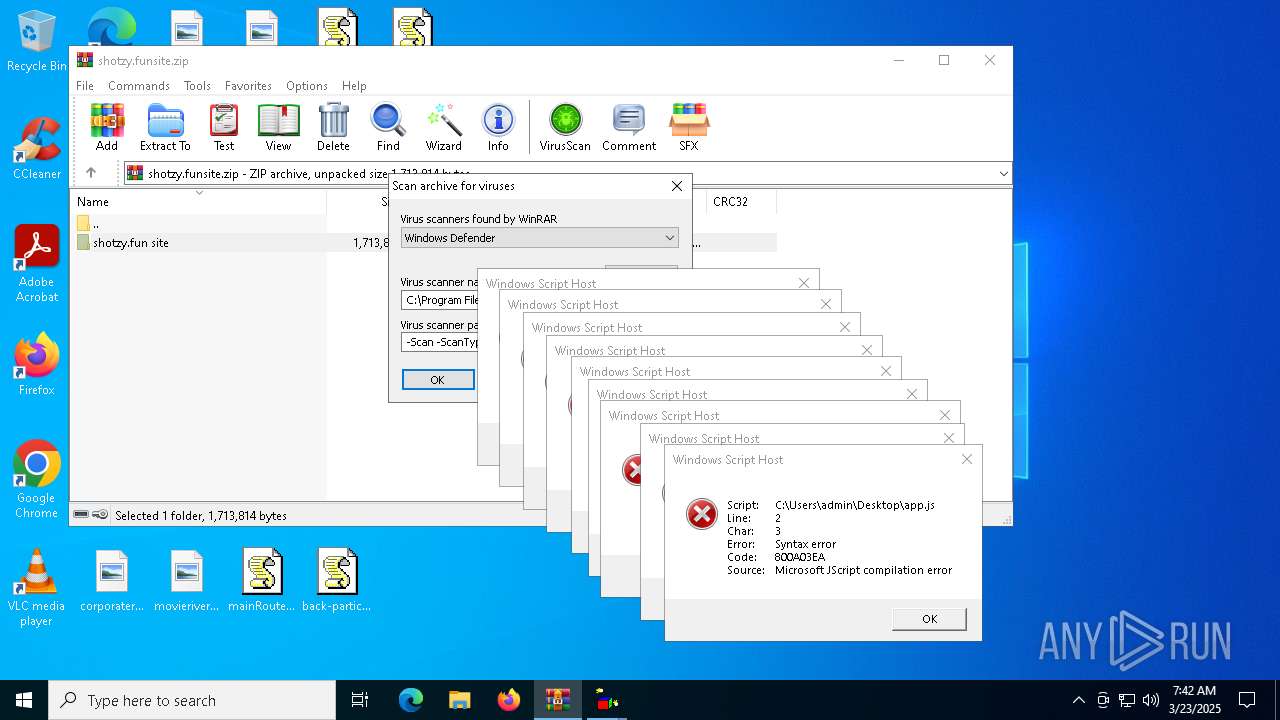The width and height of the screenshot is (1280, 720).
Task: Click the taskbar search box
Action: click(x=192, y=700)
